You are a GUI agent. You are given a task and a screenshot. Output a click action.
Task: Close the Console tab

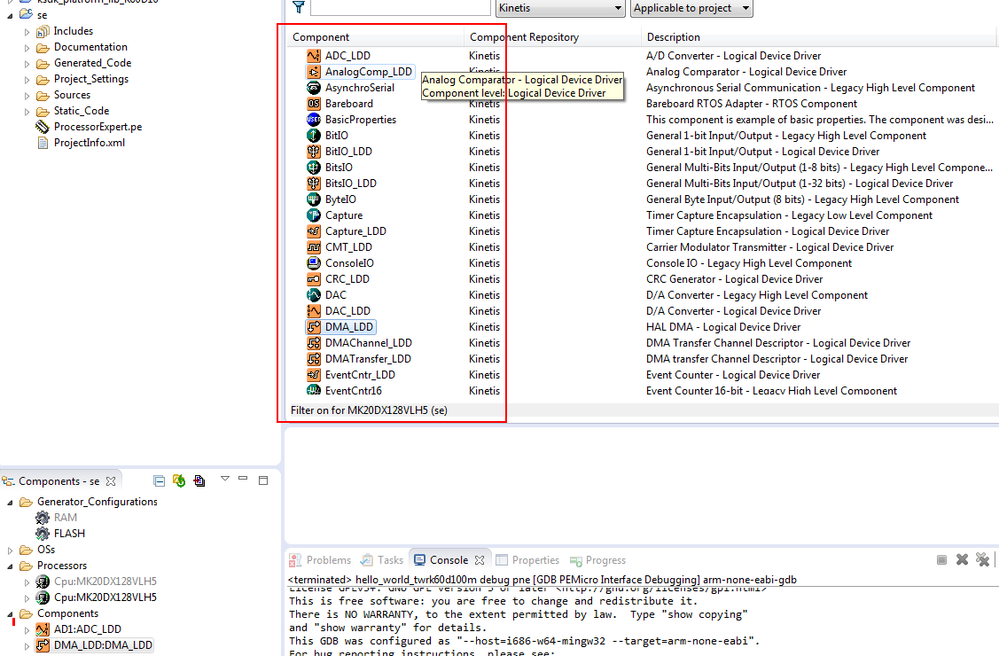pyautogui.click(x=480, y=560)
